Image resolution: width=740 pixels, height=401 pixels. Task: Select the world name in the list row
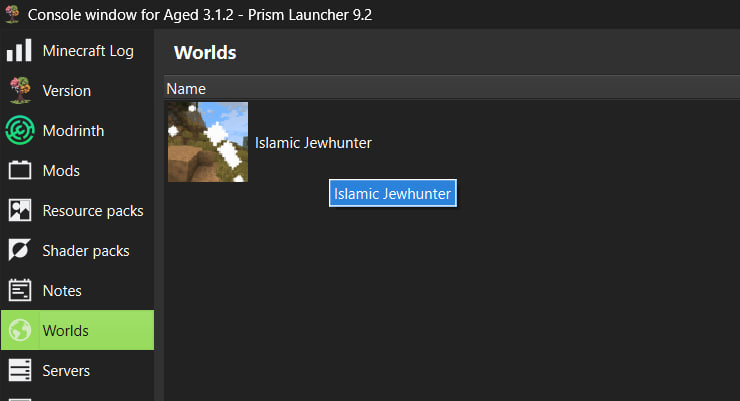tap(313, 142)
